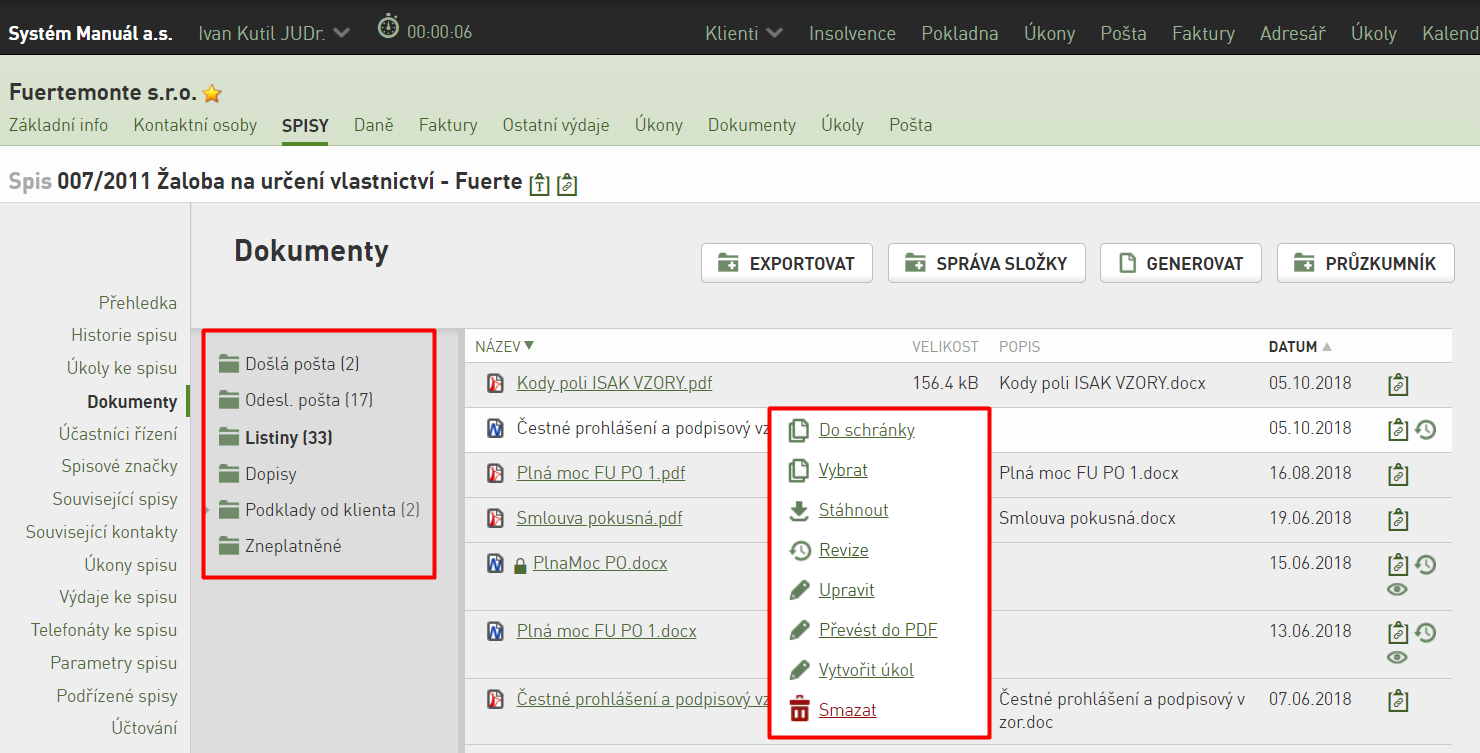The width and height of the screenshot is (1480, 753).
Task: Click the stopwatch timer icon in header
Action: [388, 27]
